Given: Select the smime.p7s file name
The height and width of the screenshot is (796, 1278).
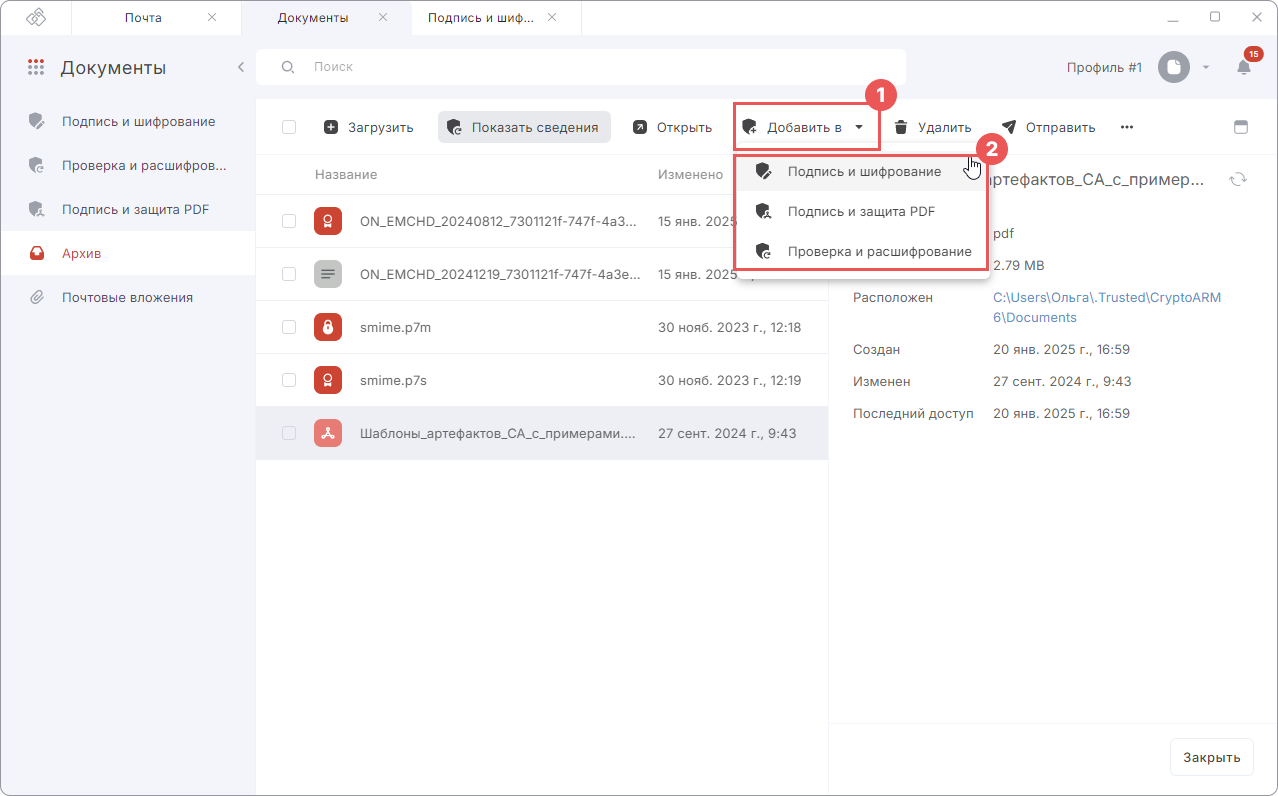Looking at the screenshot, I should pyautogui.click(x=394, y=380).
